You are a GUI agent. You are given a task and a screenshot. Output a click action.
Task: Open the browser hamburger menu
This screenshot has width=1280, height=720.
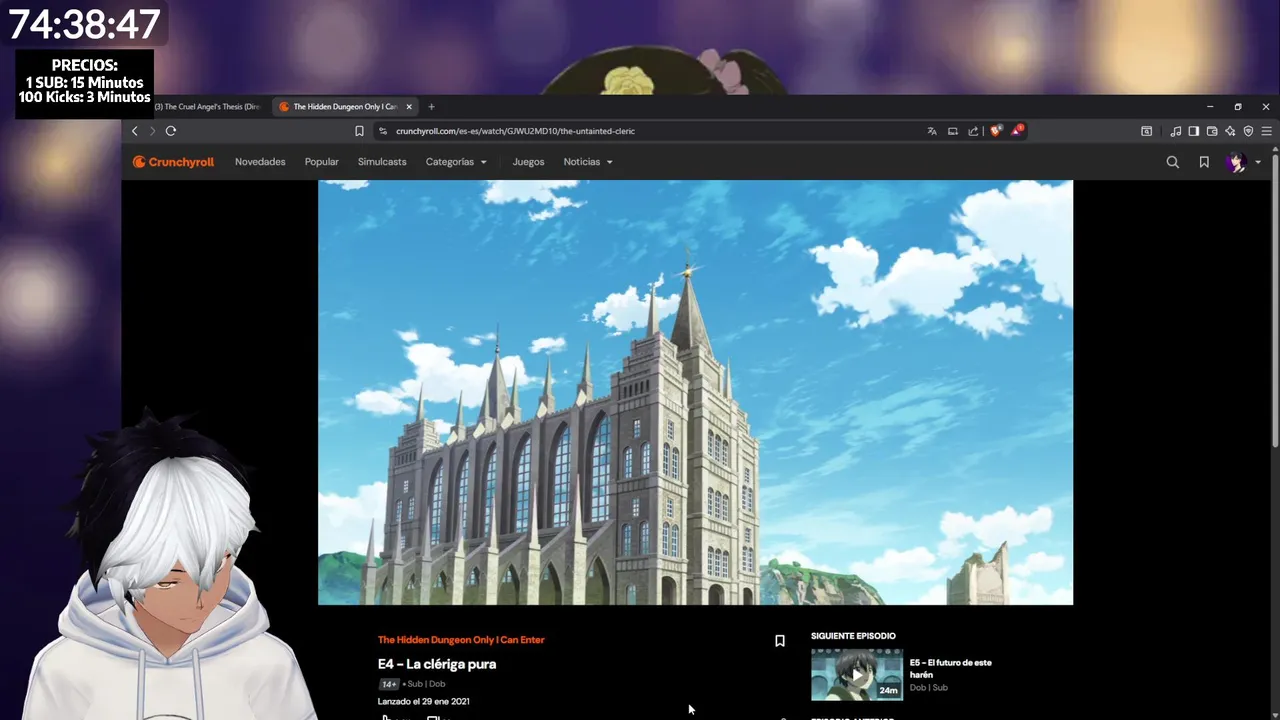[1266, 131]
